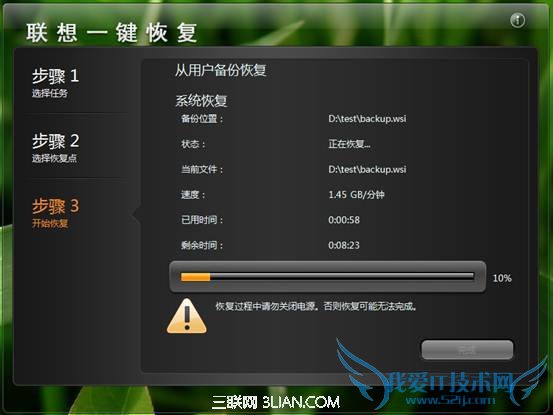Click the 备份位置 path D:\test\backup.wsi
The image size is (553, 415).
point(367,118)
